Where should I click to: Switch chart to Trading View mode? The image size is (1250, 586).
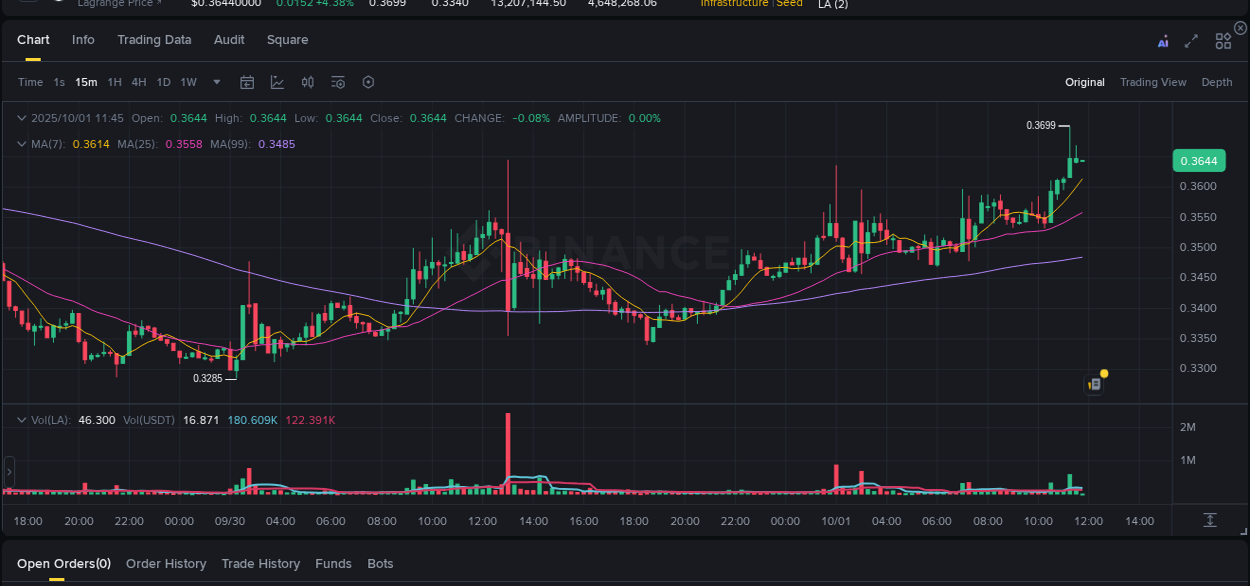pos(1153,82)
